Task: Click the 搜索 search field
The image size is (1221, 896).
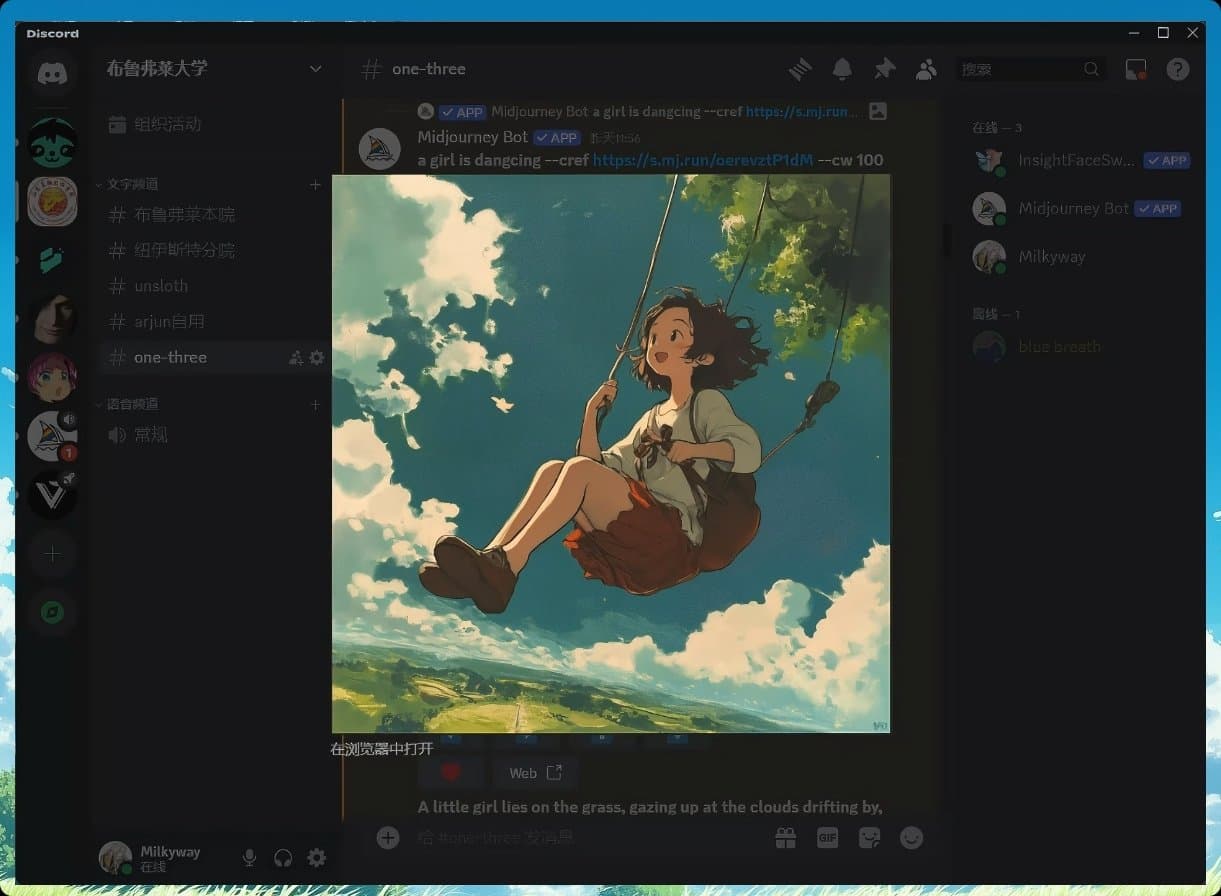Action: (x=1020, y=69)
